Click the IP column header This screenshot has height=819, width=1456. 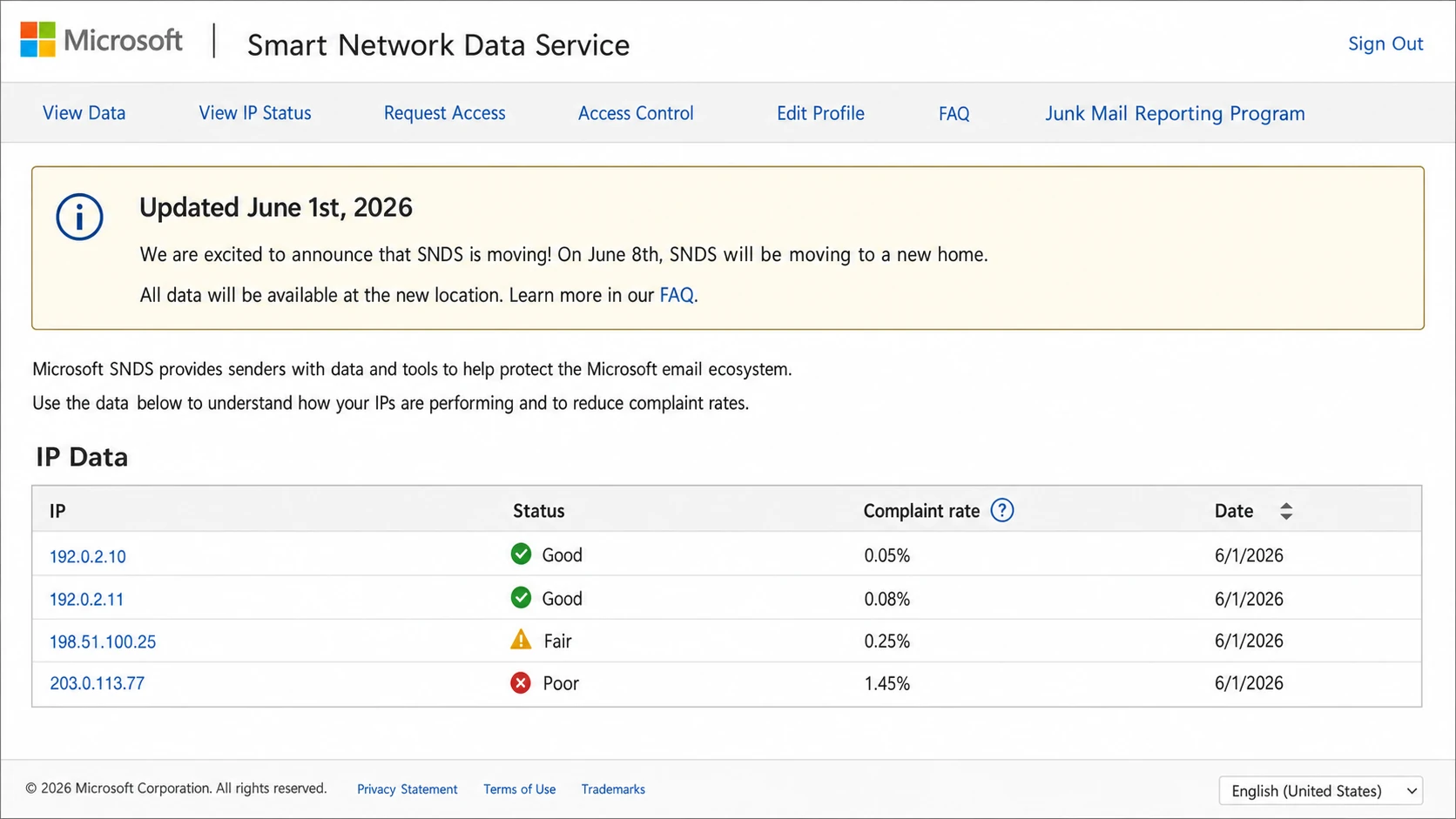(x=57, y=511)
